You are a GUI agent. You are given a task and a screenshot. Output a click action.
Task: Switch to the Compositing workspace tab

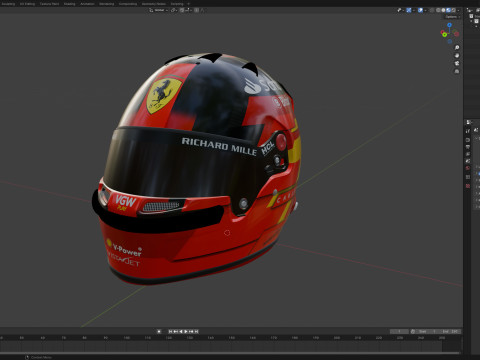[x=128, y=4]
